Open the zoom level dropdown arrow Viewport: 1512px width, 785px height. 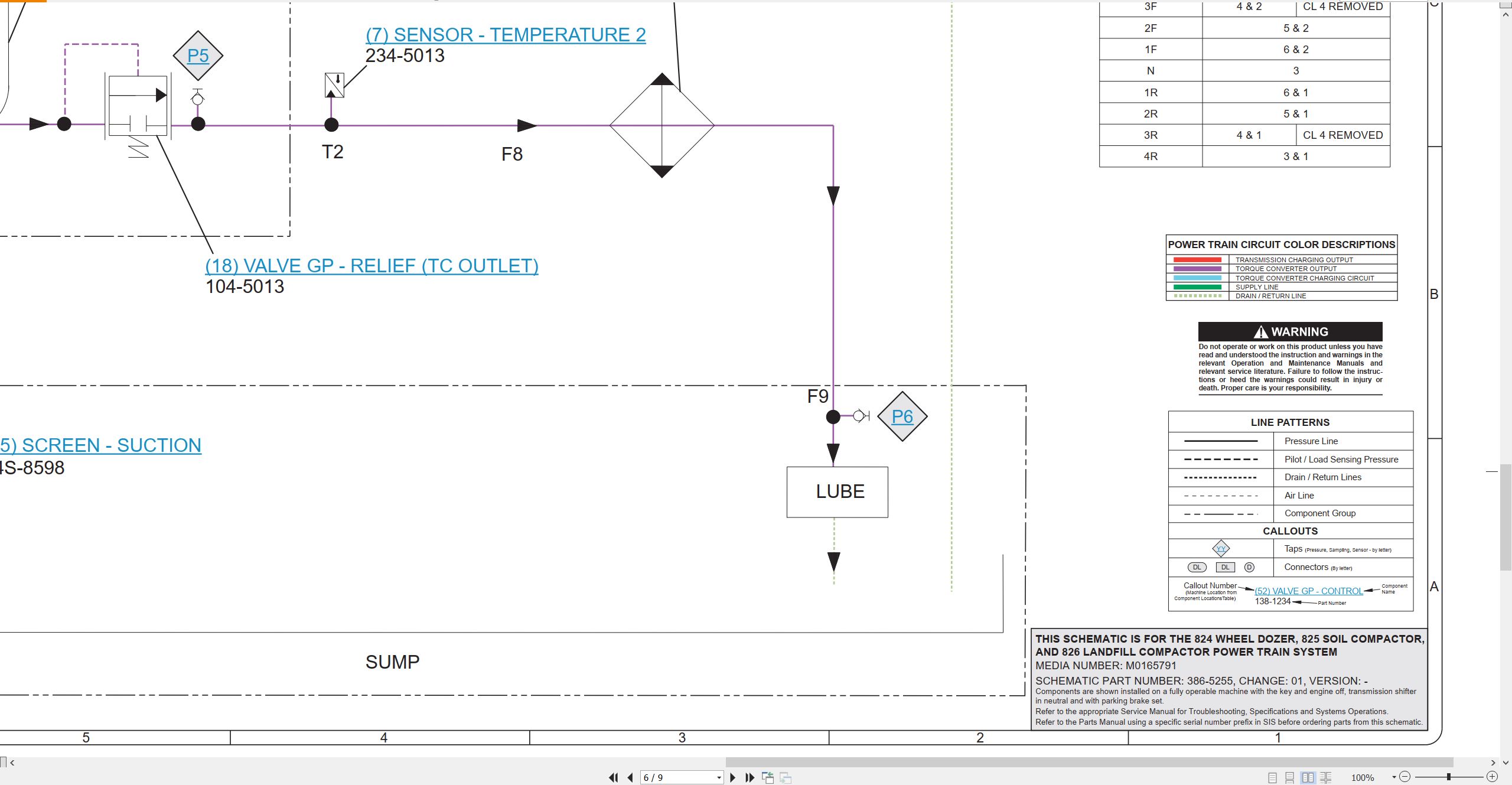pyautogui.click(x=1394, y=777)
